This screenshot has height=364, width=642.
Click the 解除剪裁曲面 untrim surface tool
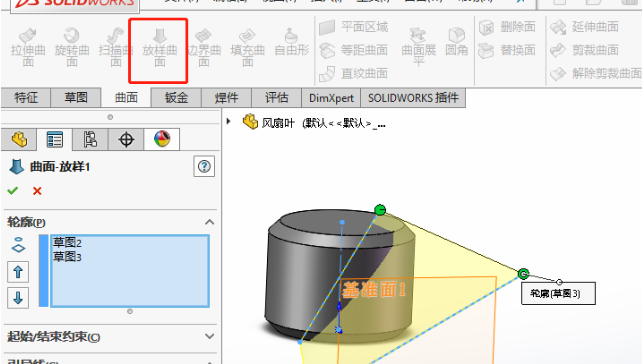[x=596, y=74]
